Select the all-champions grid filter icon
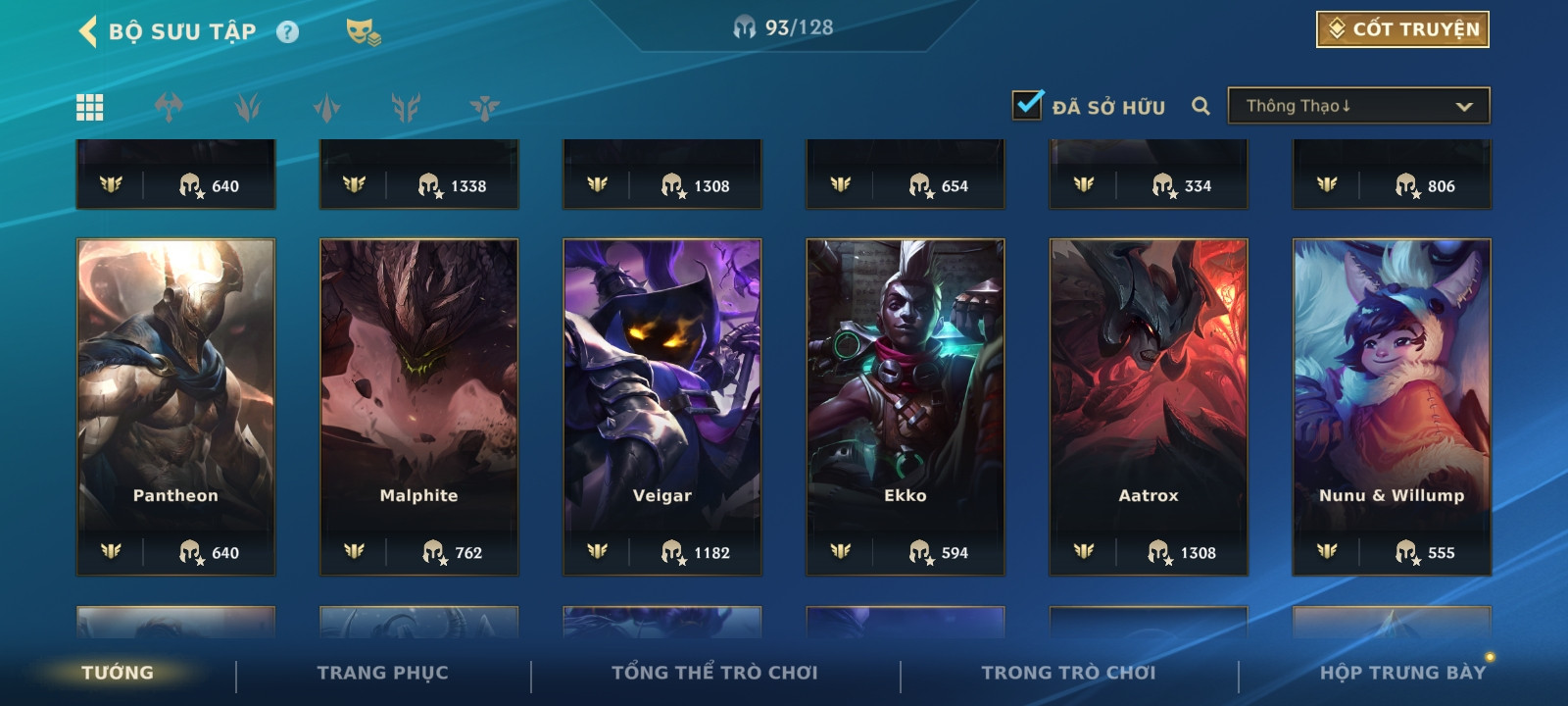 90,107
